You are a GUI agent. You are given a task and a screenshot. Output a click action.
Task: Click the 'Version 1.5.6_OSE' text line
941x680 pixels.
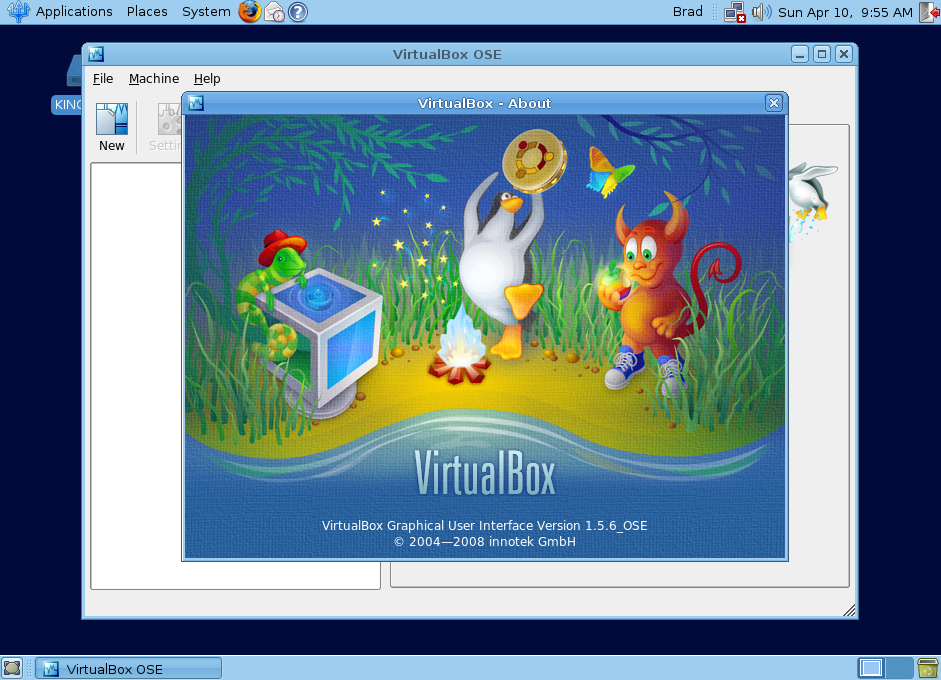[x=484, y=525]
